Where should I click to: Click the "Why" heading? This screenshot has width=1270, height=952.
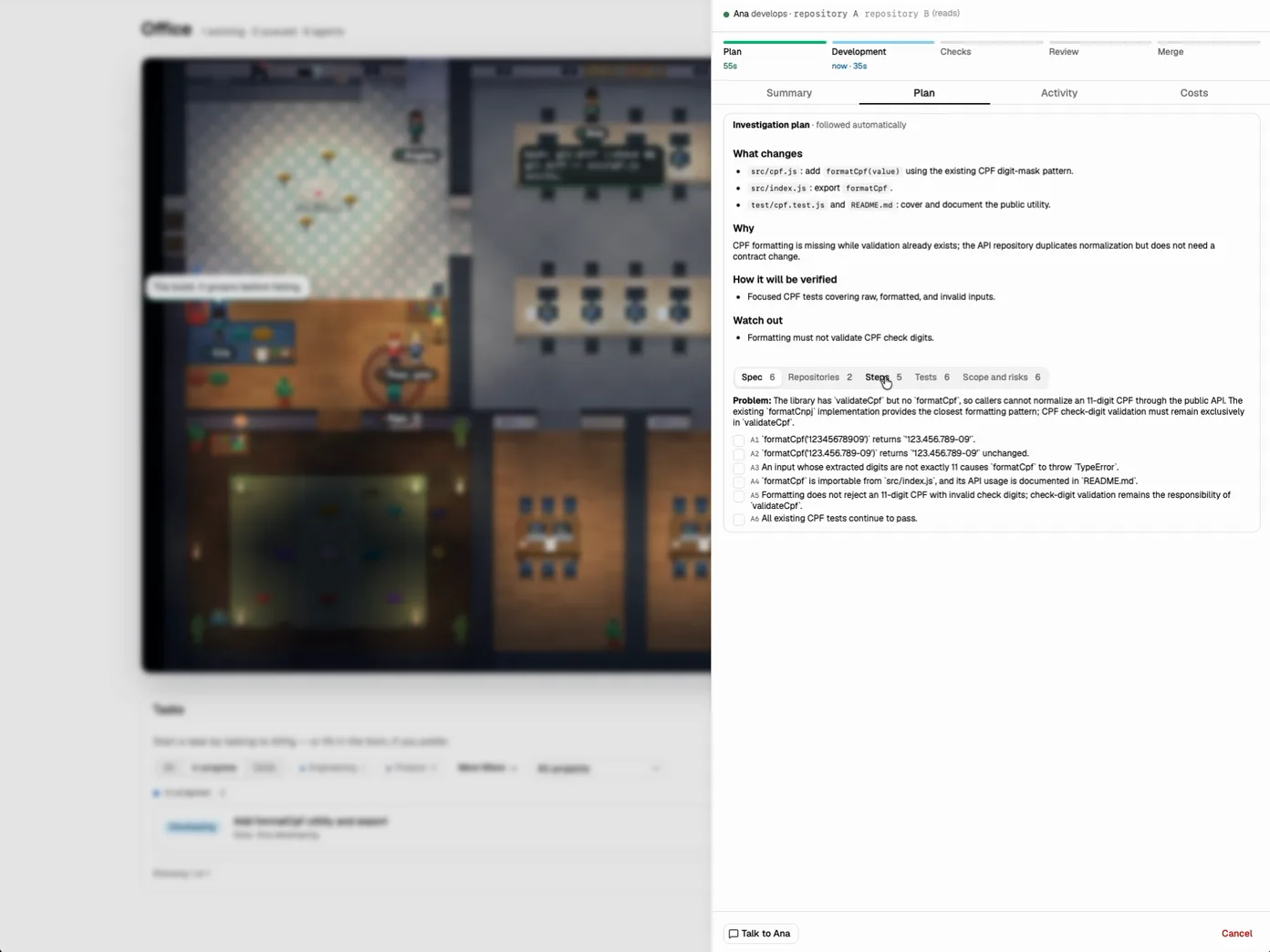[x=744, y=229]
